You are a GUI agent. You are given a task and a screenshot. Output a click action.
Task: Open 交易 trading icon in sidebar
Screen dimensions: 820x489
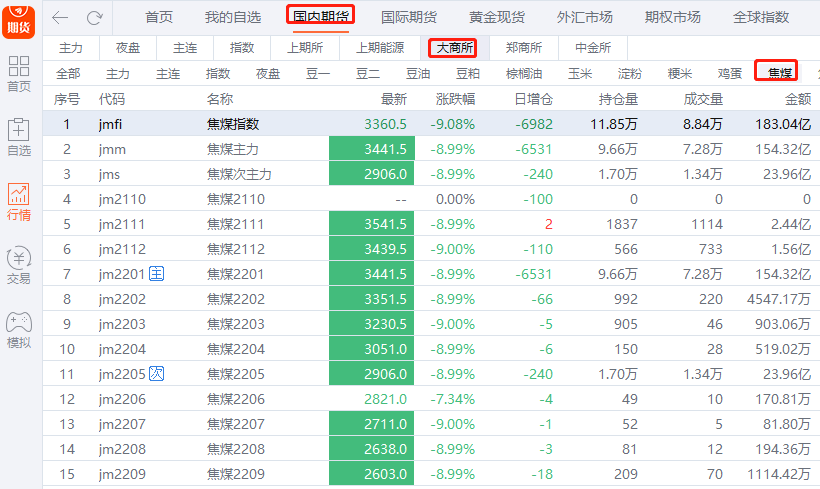(19, 265)
